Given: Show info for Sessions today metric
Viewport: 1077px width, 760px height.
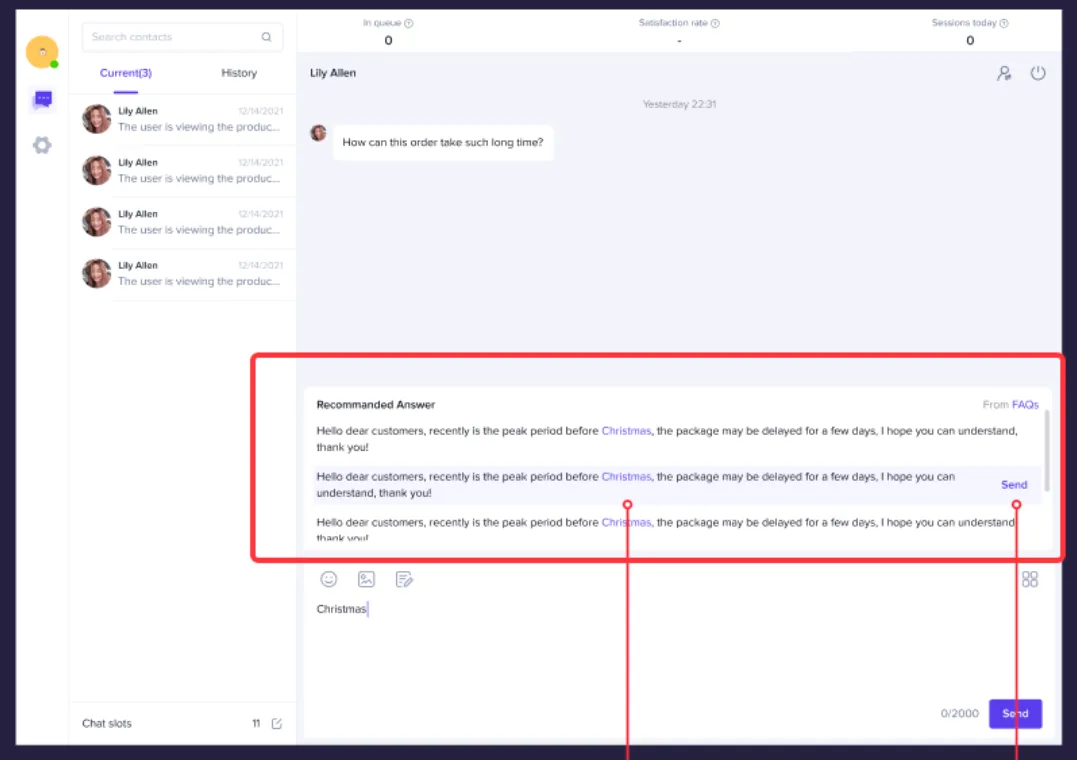Looking at the screenshot, I should coord(1004,23).
